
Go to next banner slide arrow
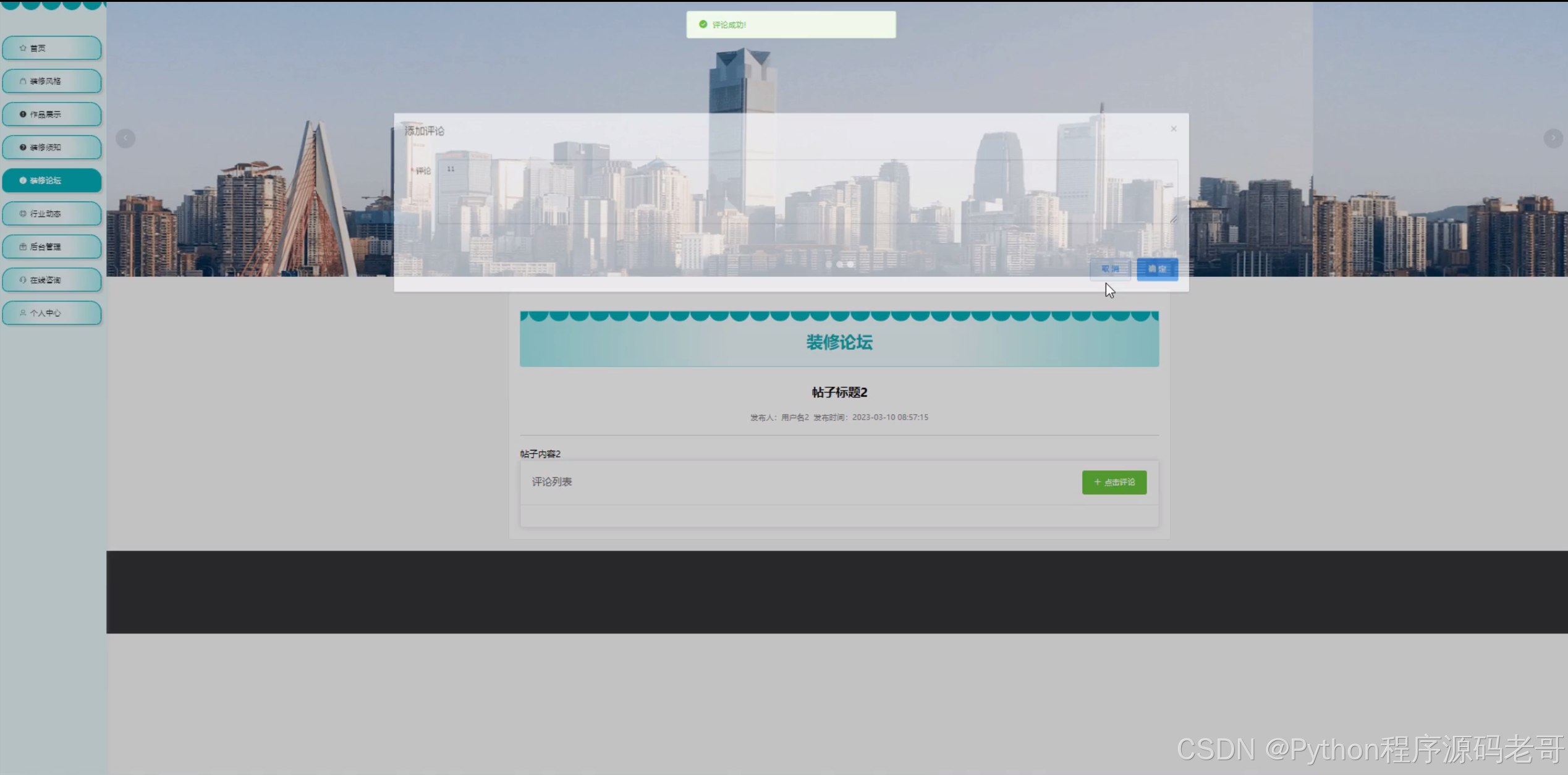(1553, 138)
